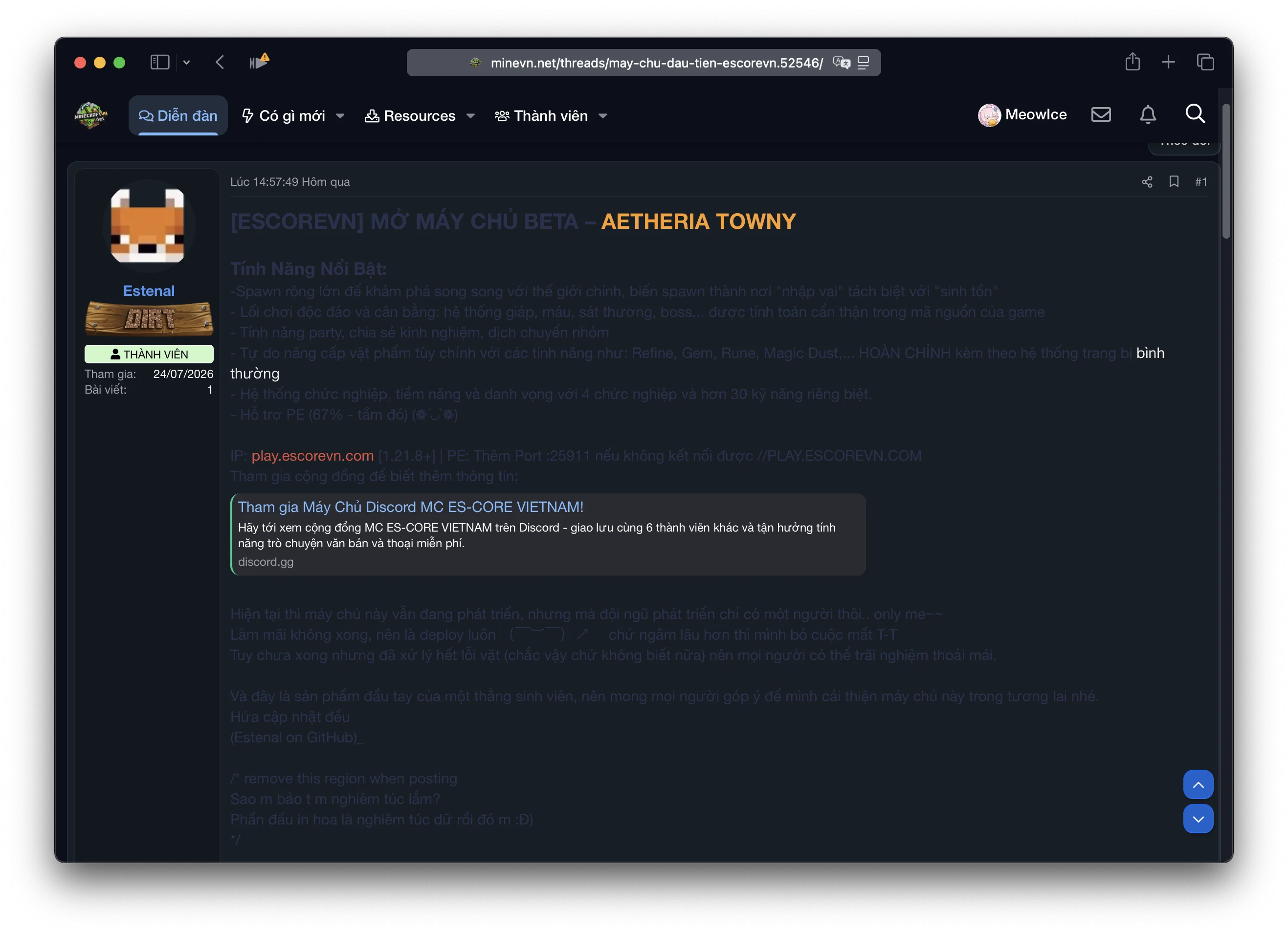This screenshot has width=1288, height=935.
Task: Expand the Thành viên dropdown arrow
Action: (603, 116)
